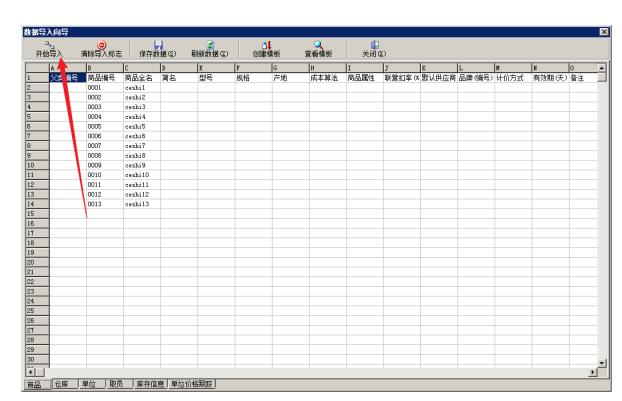Click the vertical scrollbar down arrow
Viewport: 622px width, 401px height.
(601, 363)
